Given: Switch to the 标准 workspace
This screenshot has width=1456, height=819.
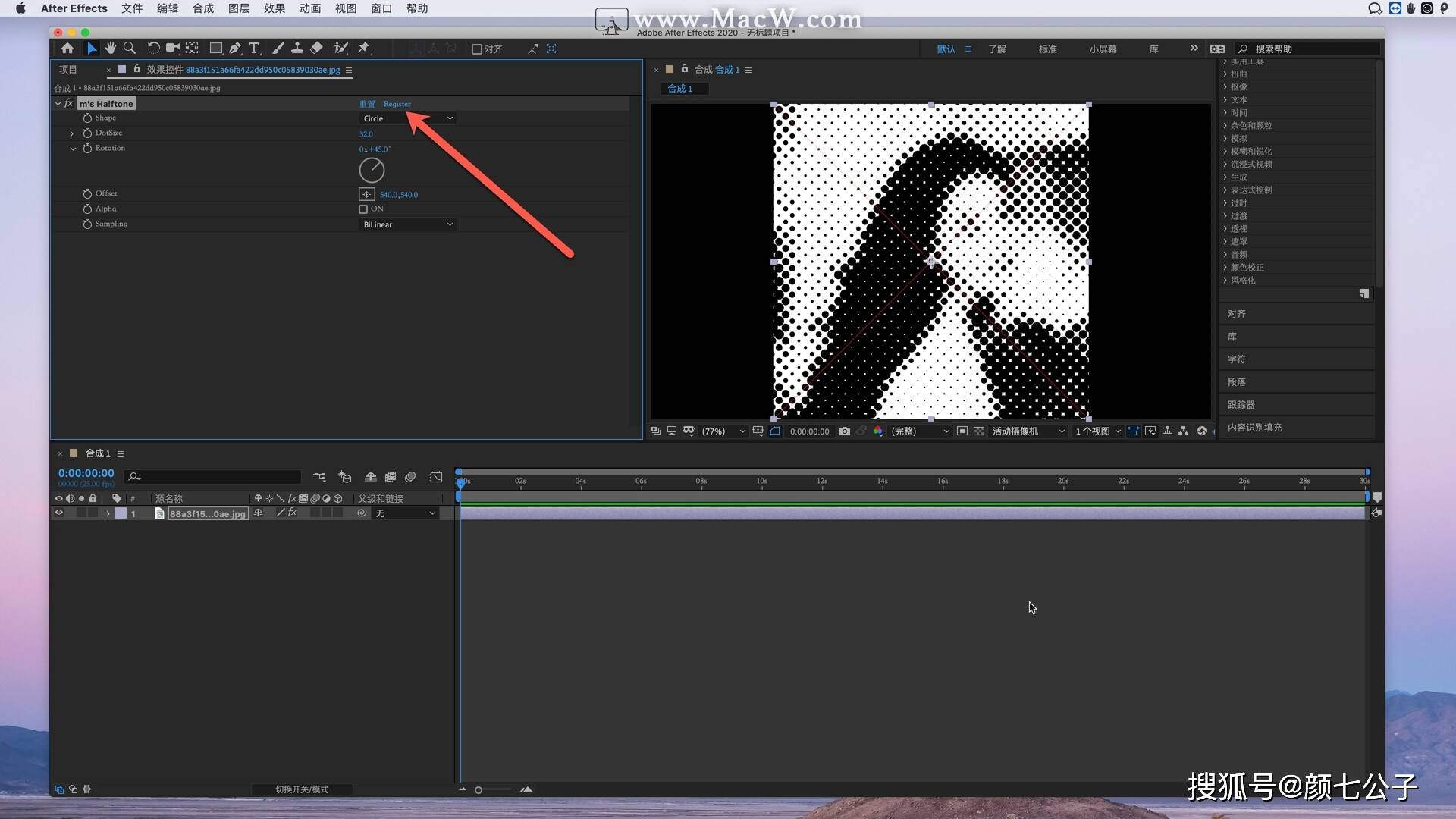Looking at the screenshot, I should pos(1048,49).
